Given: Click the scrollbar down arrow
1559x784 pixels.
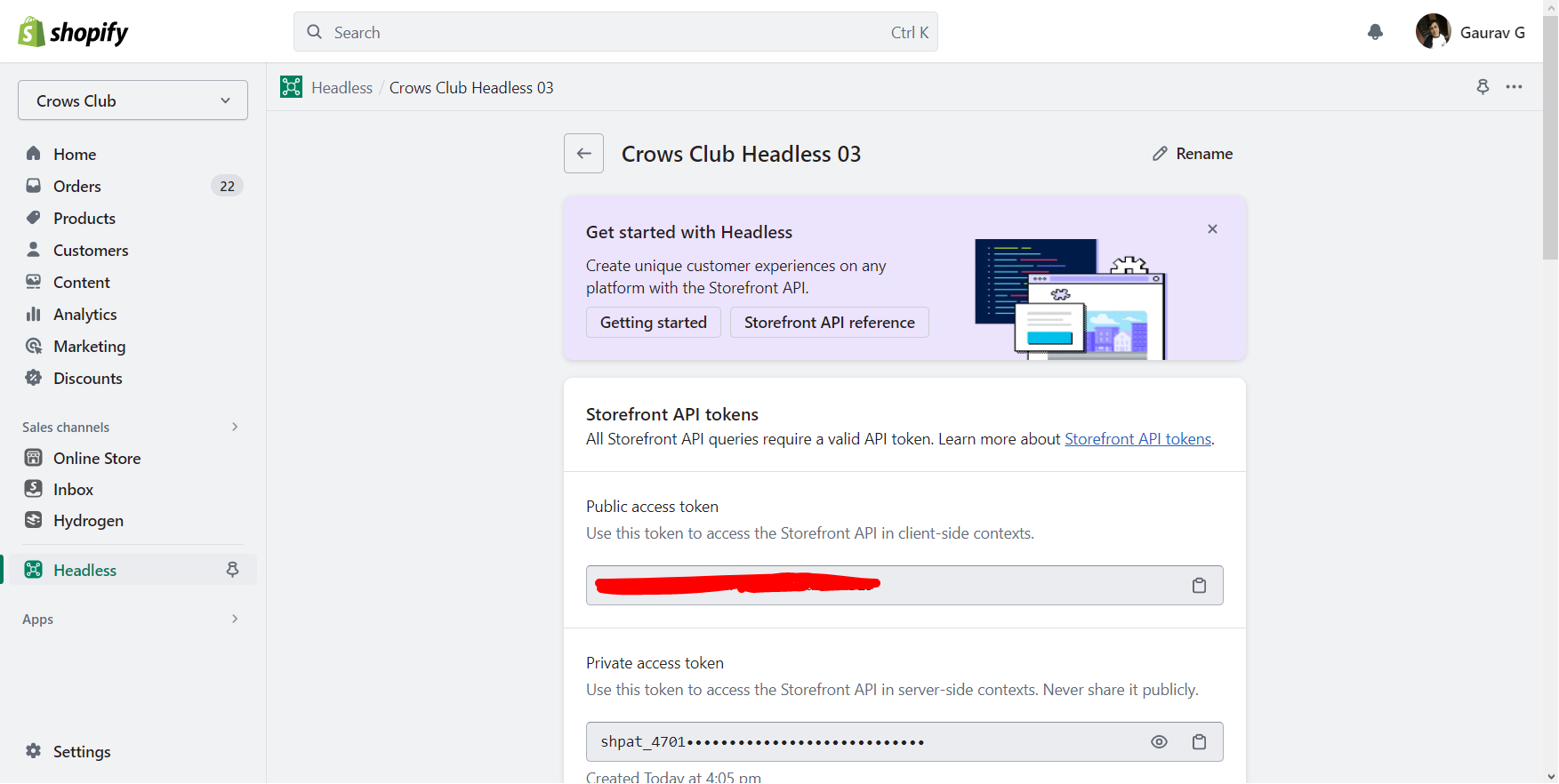Looking at the screenshot, I should [x=1550, y=776].
